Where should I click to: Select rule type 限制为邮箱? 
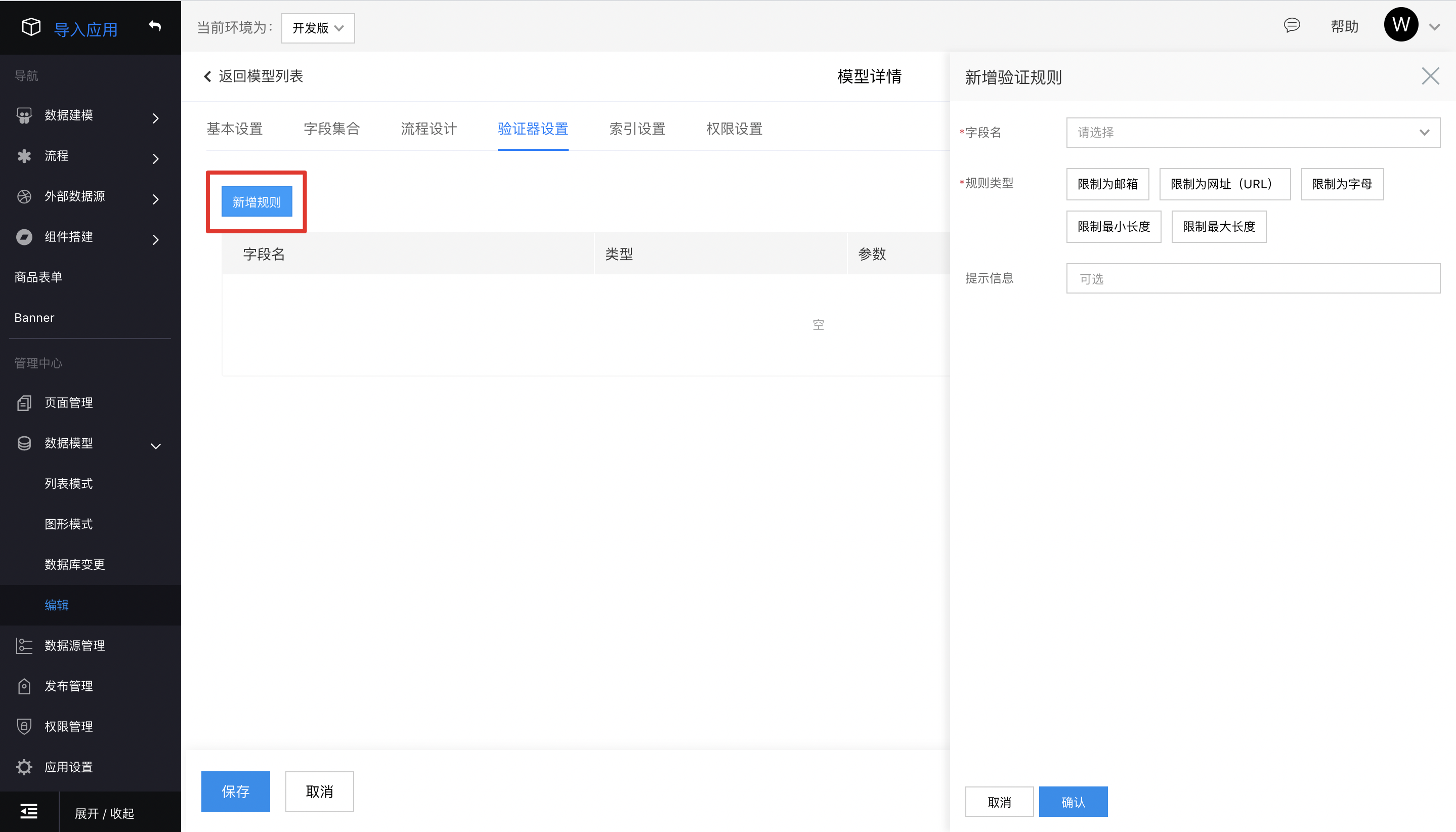tap(1107, 184)
